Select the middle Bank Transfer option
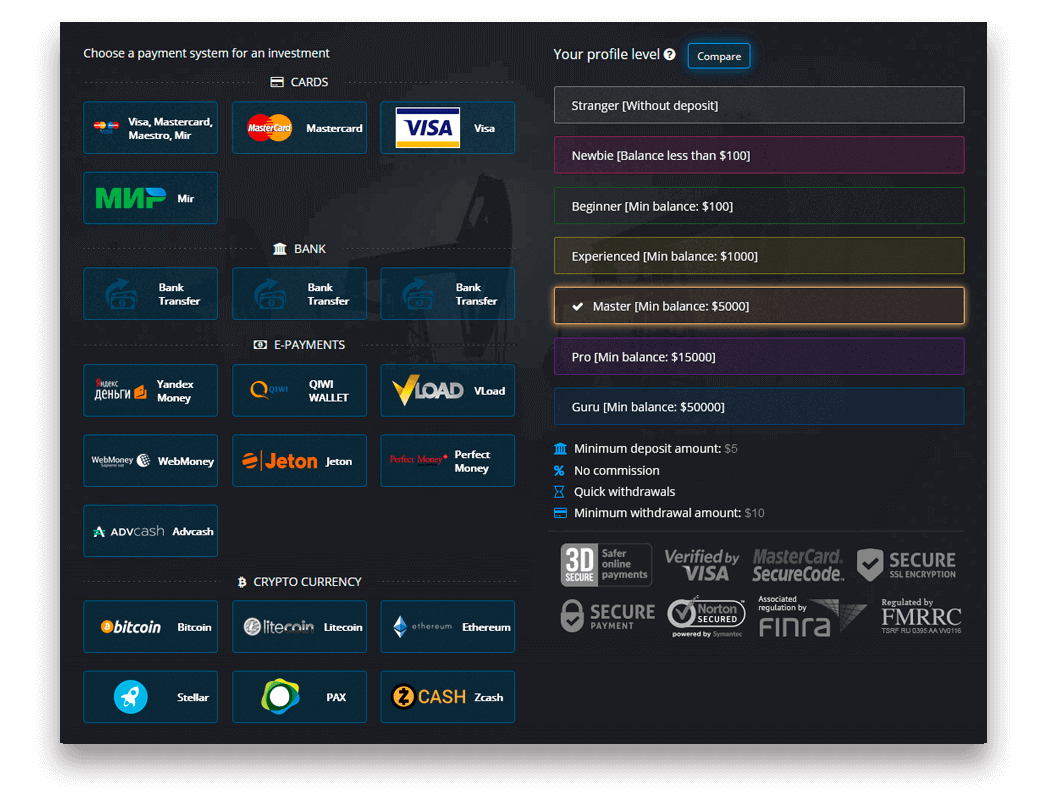Screen dimensions: 1043x795 coord(299,293)
